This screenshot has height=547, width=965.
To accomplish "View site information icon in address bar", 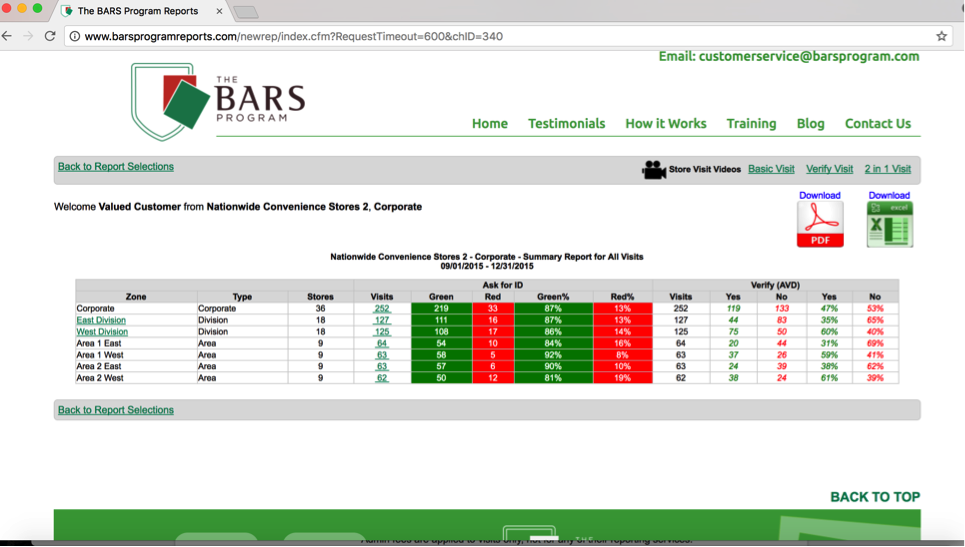I will click(x=74, y=36).
